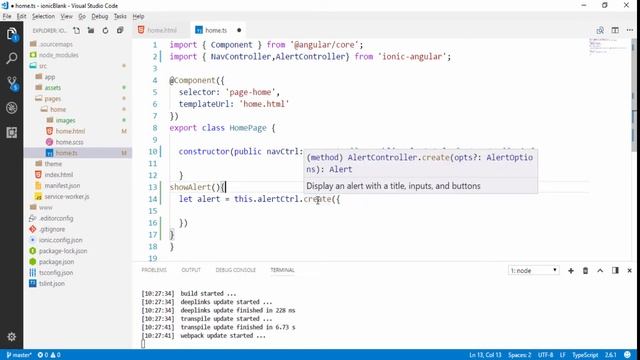Maximize the terminal panel with caret
This screenshot has height=360, width=640.
pyautogui.click(x=600, y=271)
